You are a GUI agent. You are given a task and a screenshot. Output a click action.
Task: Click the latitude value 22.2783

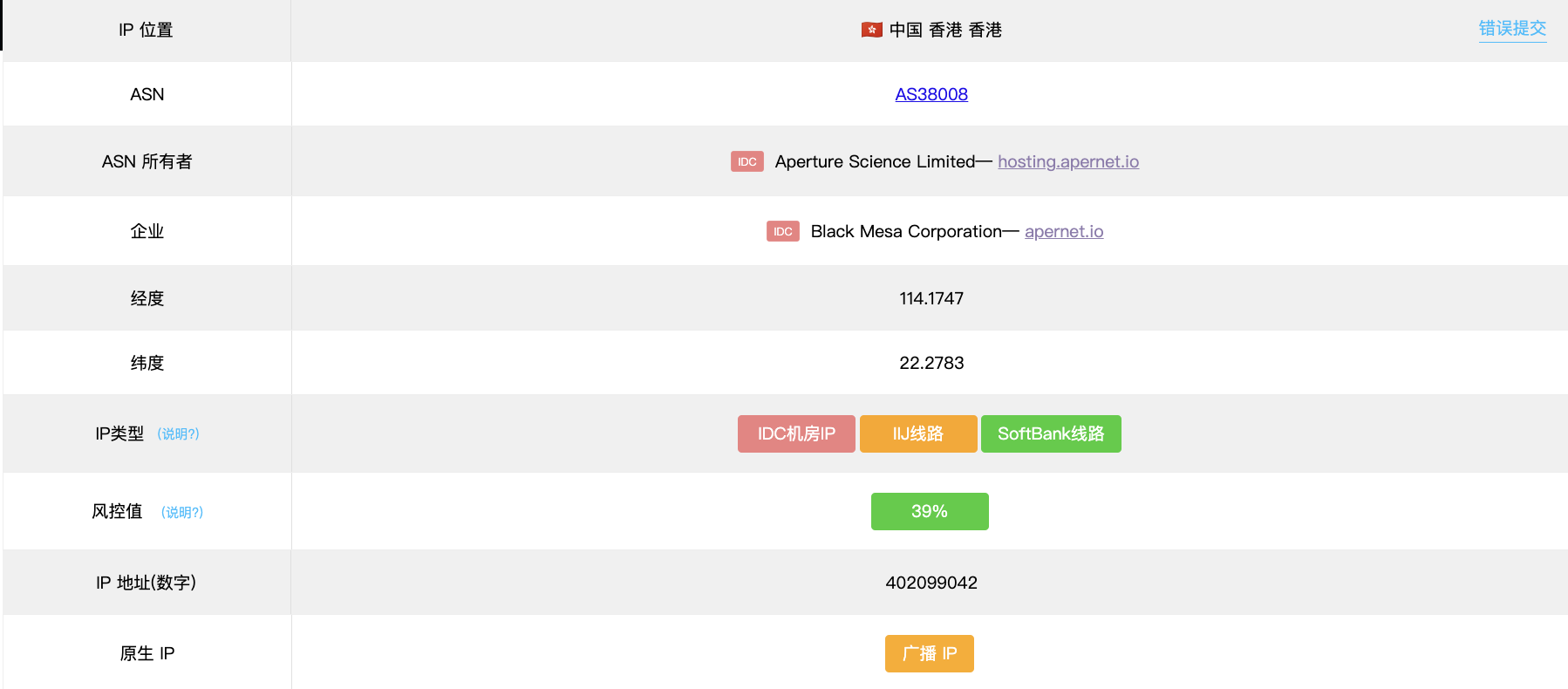click(931, 363)
